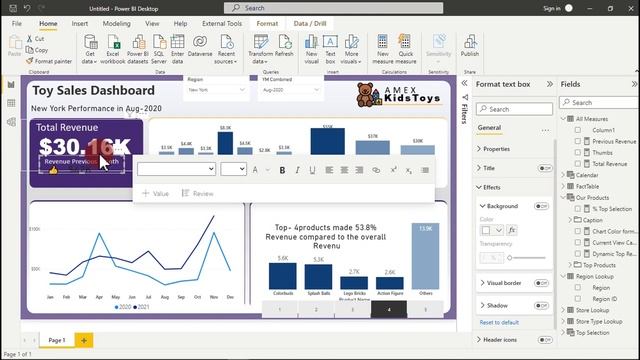Screen dimensions: 640x360
Task: Apply superscript formatting
Action: [x=393, y=170]
